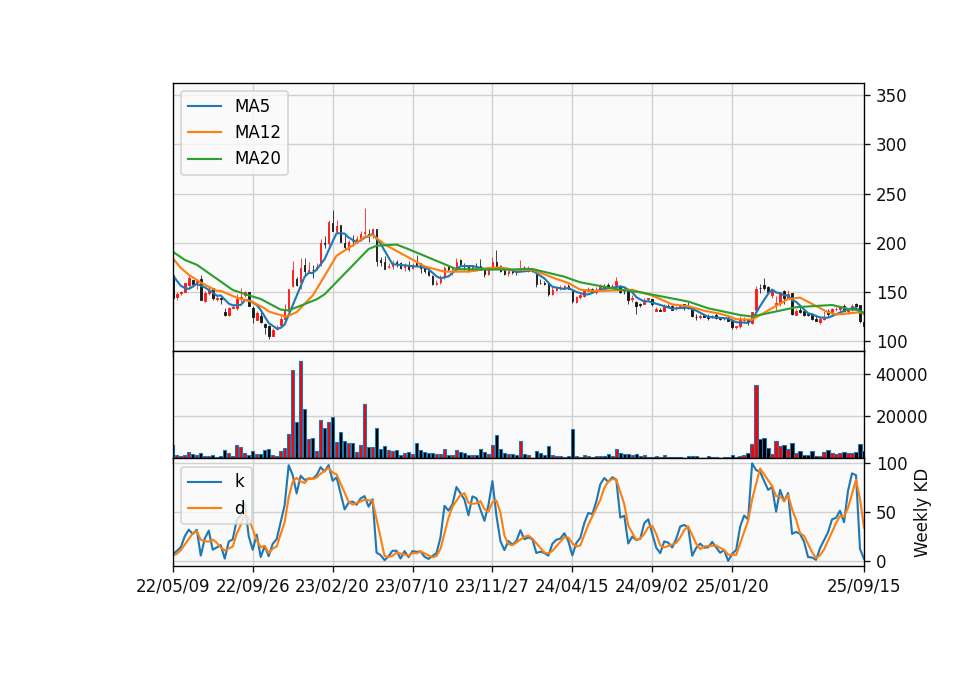Click the d legend entry
The height and width of the screenshot is (690, 960).
pos(239,508)
